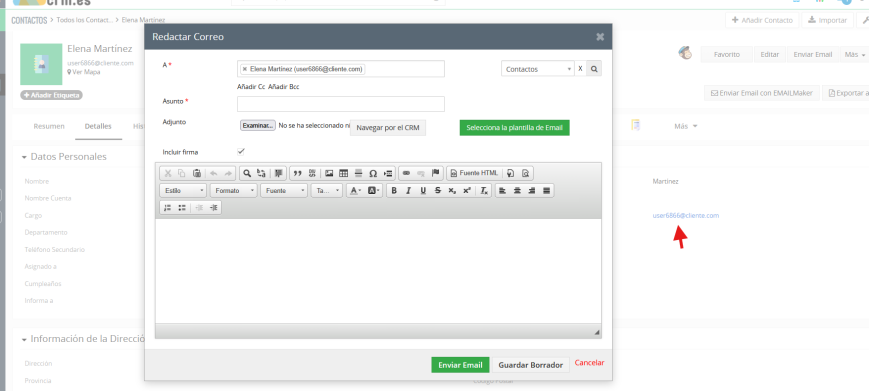The width and height of the screenshot is (869, 391).
Task: Align text left in the editor
Action: tap(503, 191)
